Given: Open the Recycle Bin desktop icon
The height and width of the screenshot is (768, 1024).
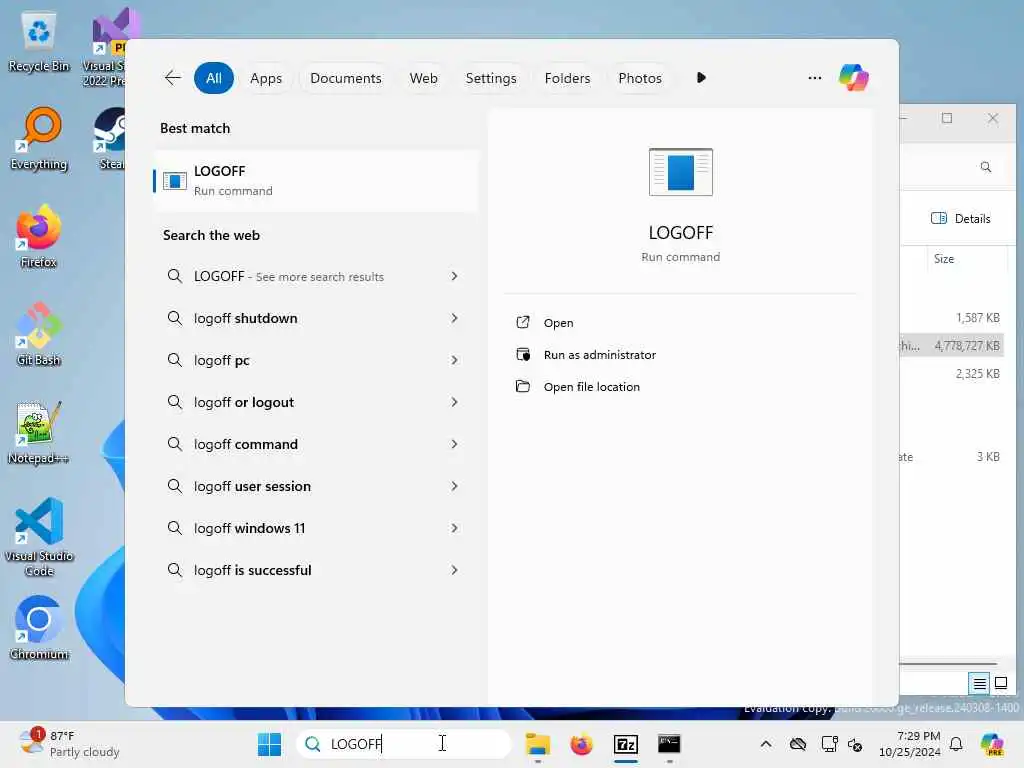Looking at the screenshot, I should click(x=39, y=42).
